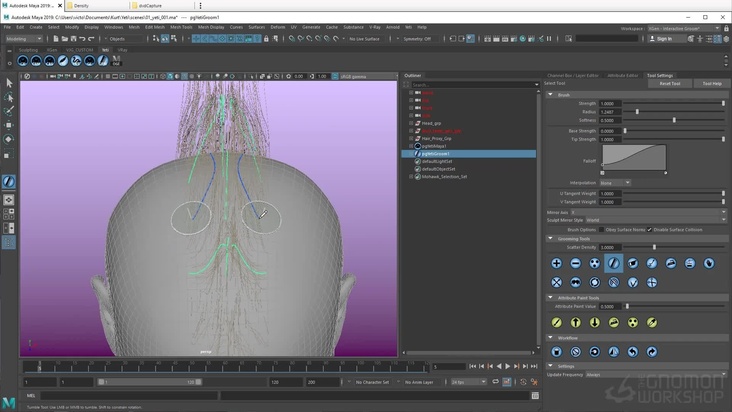Image resolution: width=732 pixels, height=412 pixels.
Task: Select the first grooming tool with plus icon
Action: (556, 263)
